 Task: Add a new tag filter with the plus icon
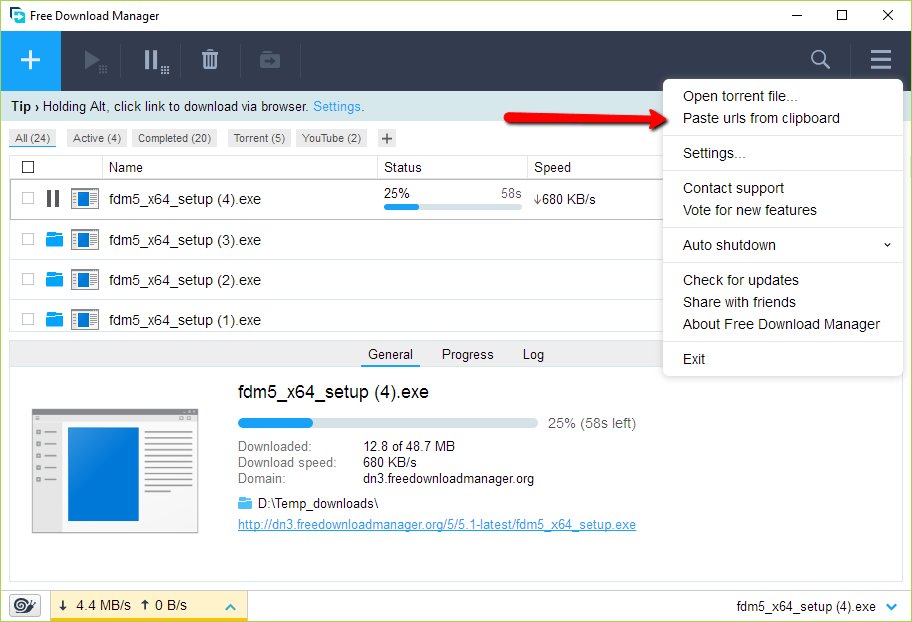pos(387,138)
